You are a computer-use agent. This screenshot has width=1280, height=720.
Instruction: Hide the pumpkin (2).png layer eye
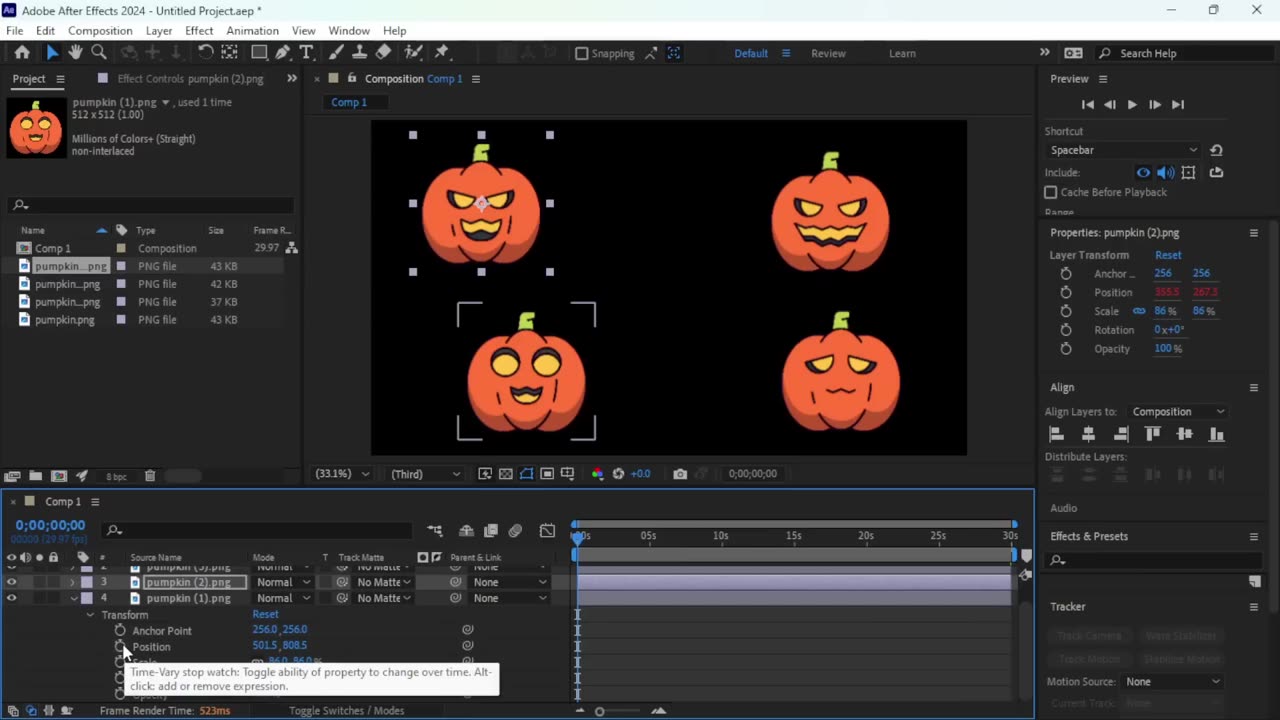click(x=11, y=582)
